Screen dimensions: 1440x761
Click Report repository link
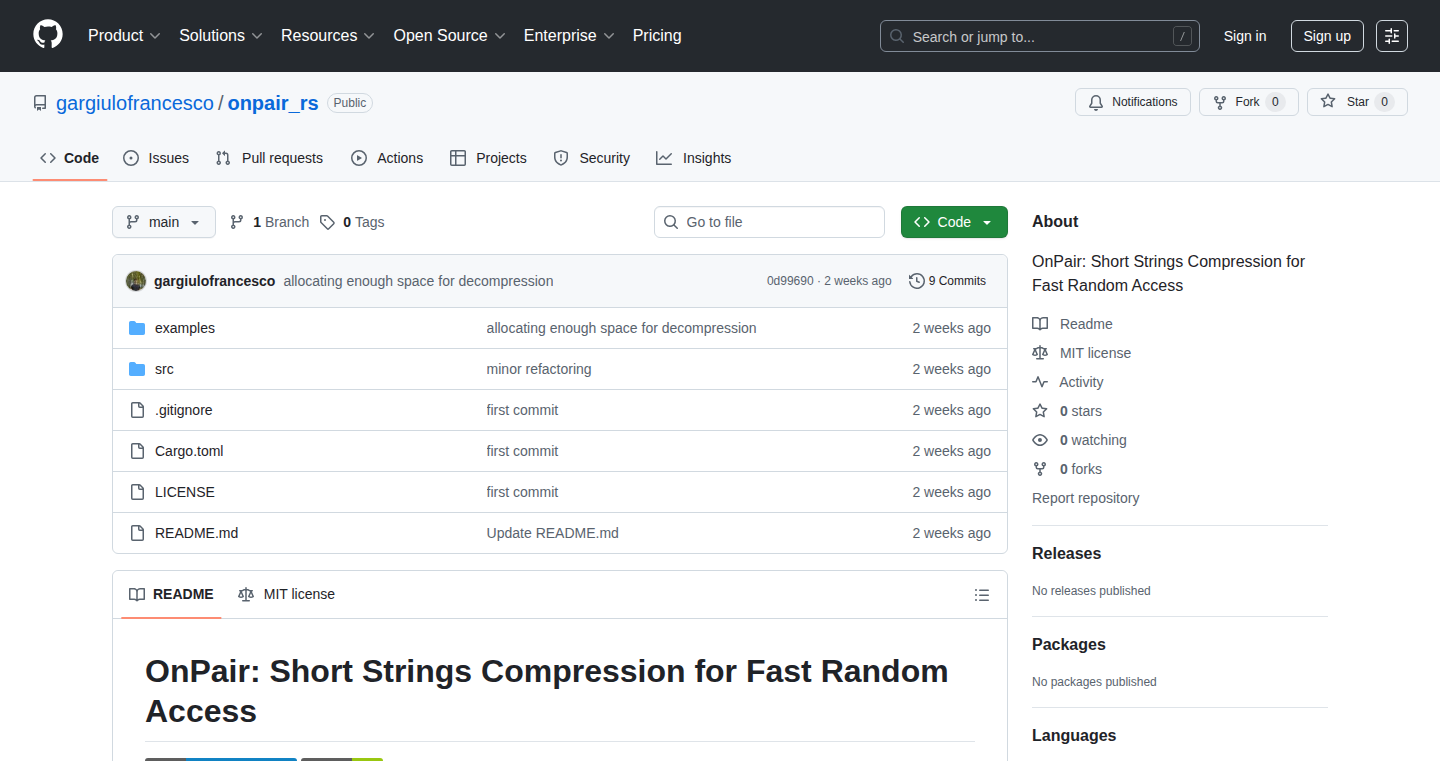[1086, 498]
